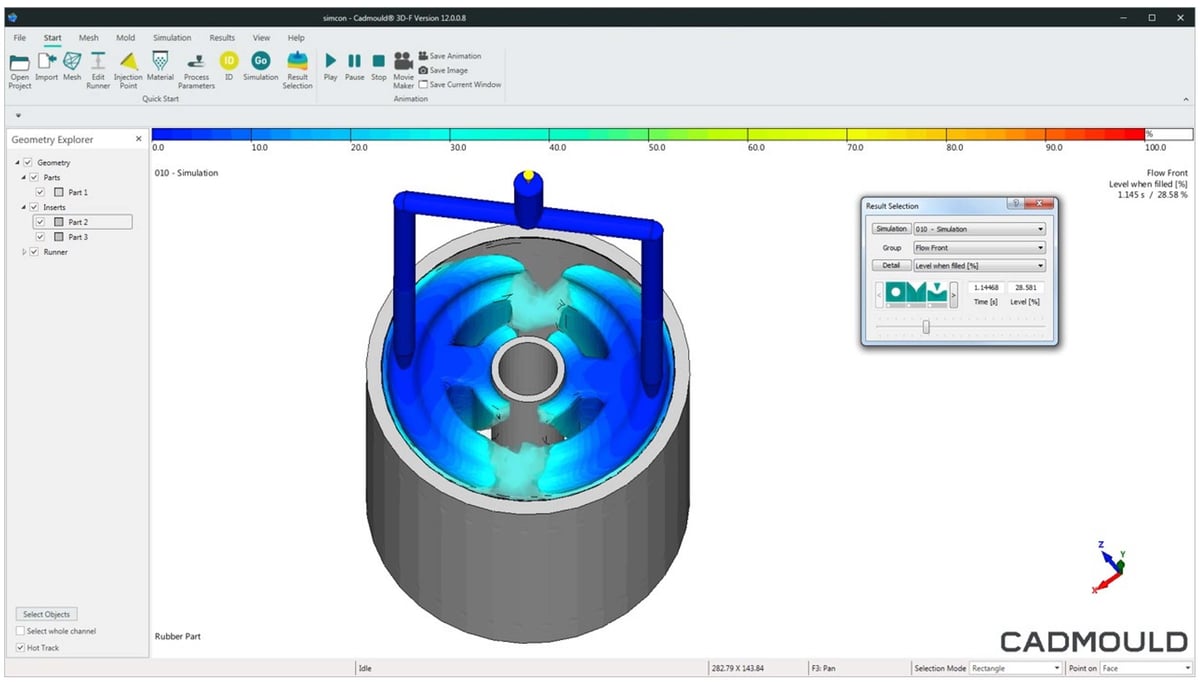The height and width of the screenshot is (682, 1200).
Task: Collapse the Inserts tree node
Action: coord(24,207)
